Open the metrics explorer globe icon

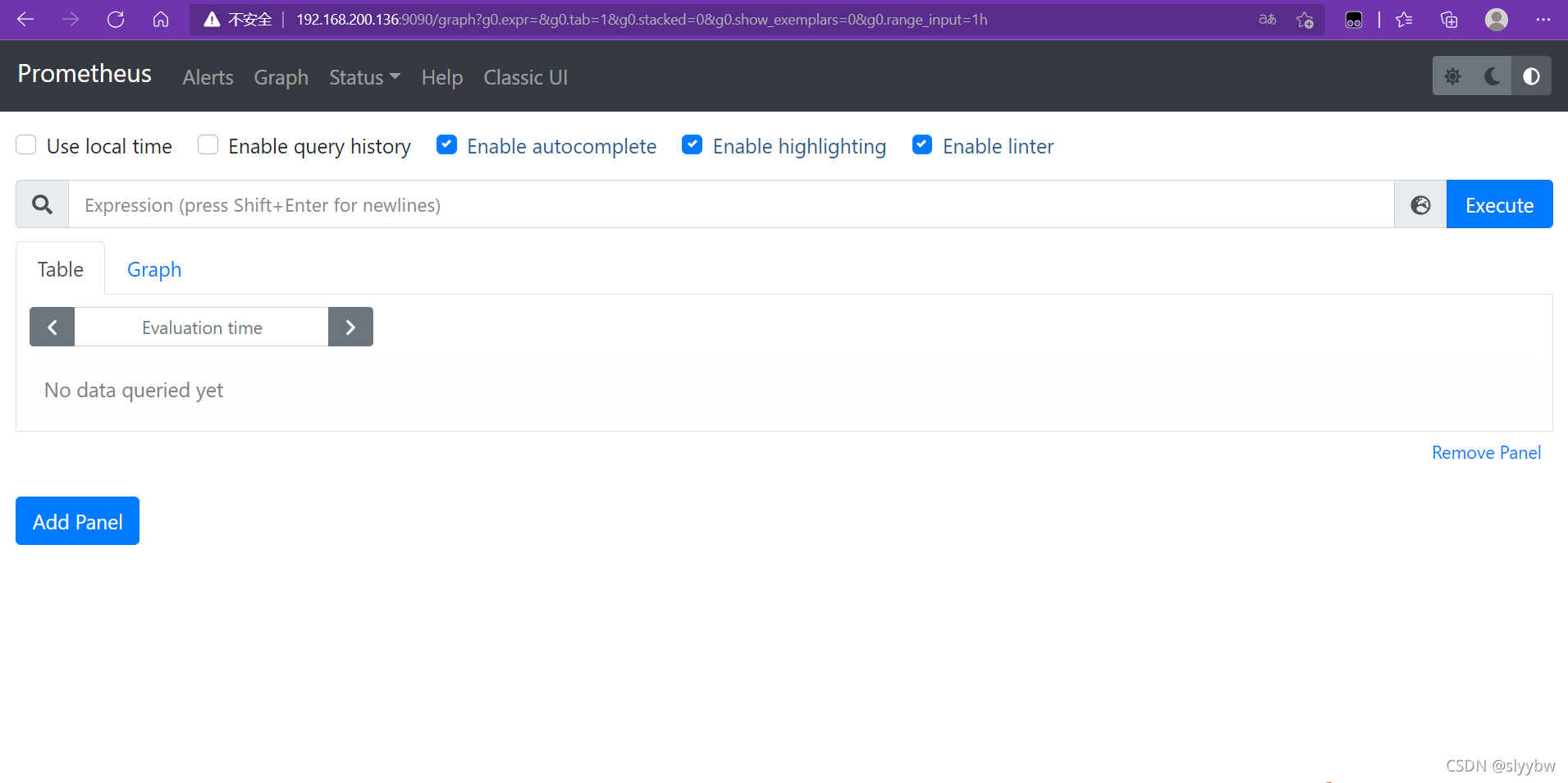pyautogui.click(x=1420, y=204)
